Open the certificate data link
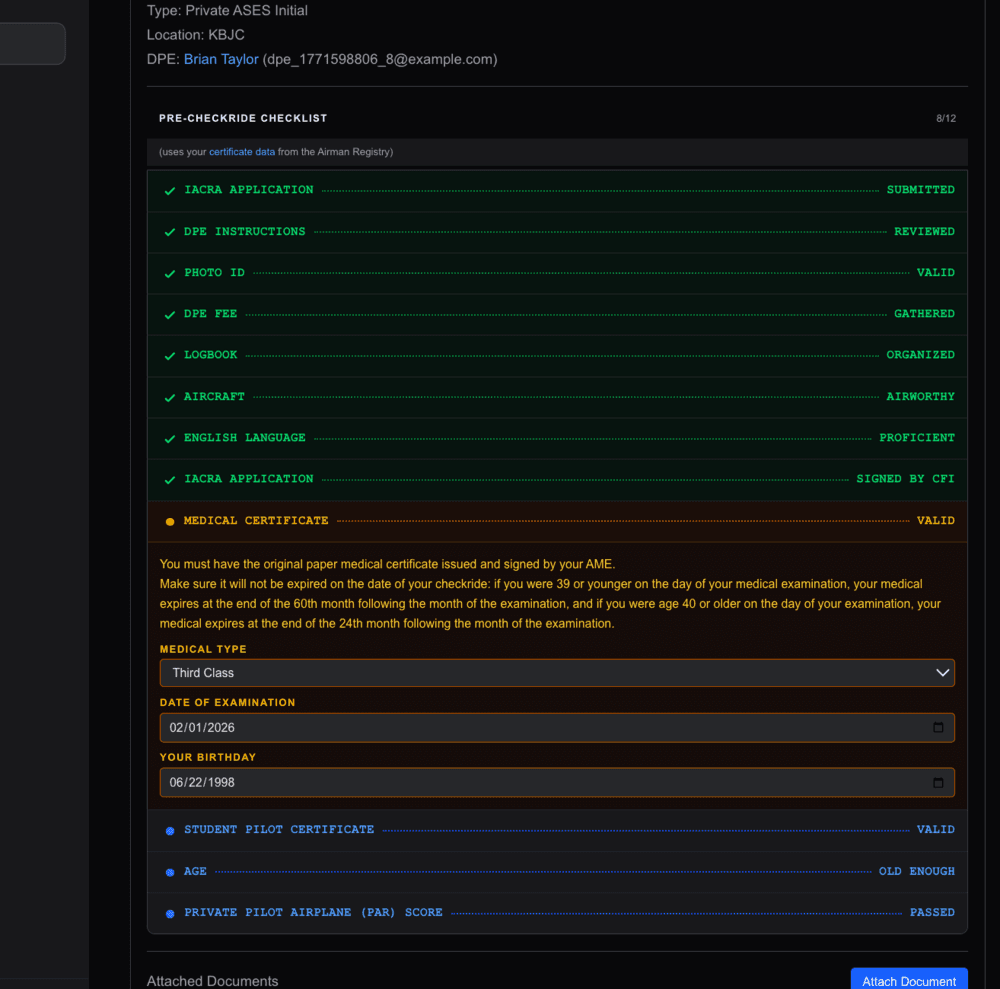The width and height of the screenshot is (1000, 989). coord(243,152)
